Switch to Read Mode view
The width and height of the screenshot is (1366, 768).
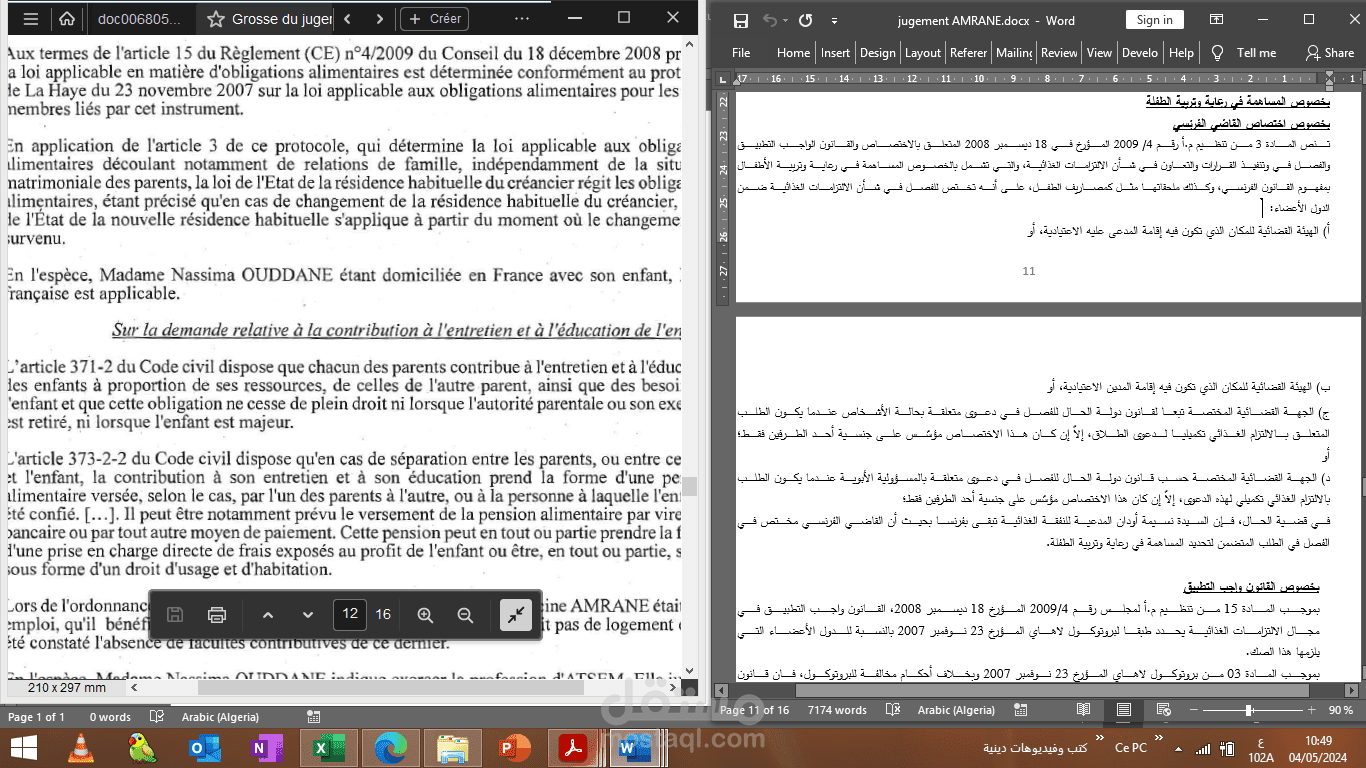pyautogui.click(x=1083, y=710)
